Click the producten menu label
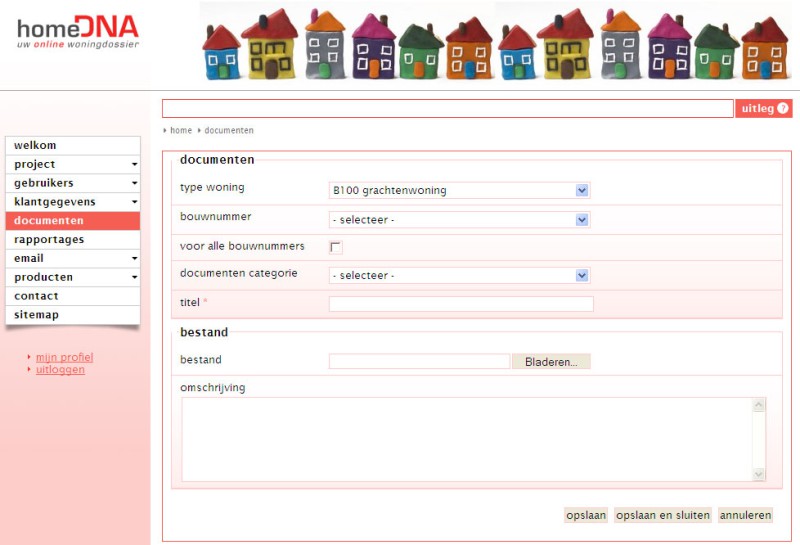The width and height of the screenshot is (800, 545). [x=43, y=278]
